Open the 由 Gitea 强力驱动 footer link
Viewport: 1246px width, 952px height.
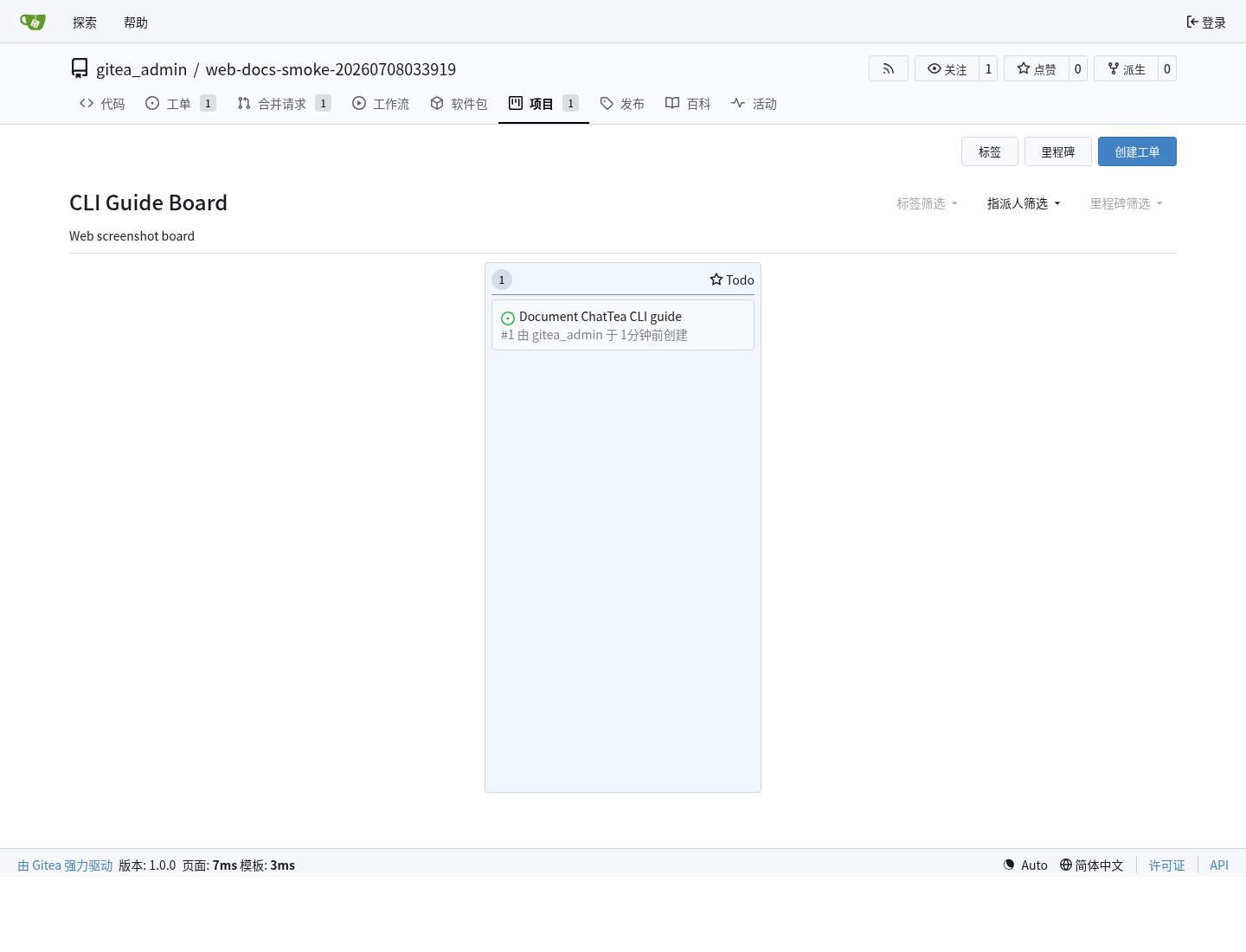tap(66, 865)
